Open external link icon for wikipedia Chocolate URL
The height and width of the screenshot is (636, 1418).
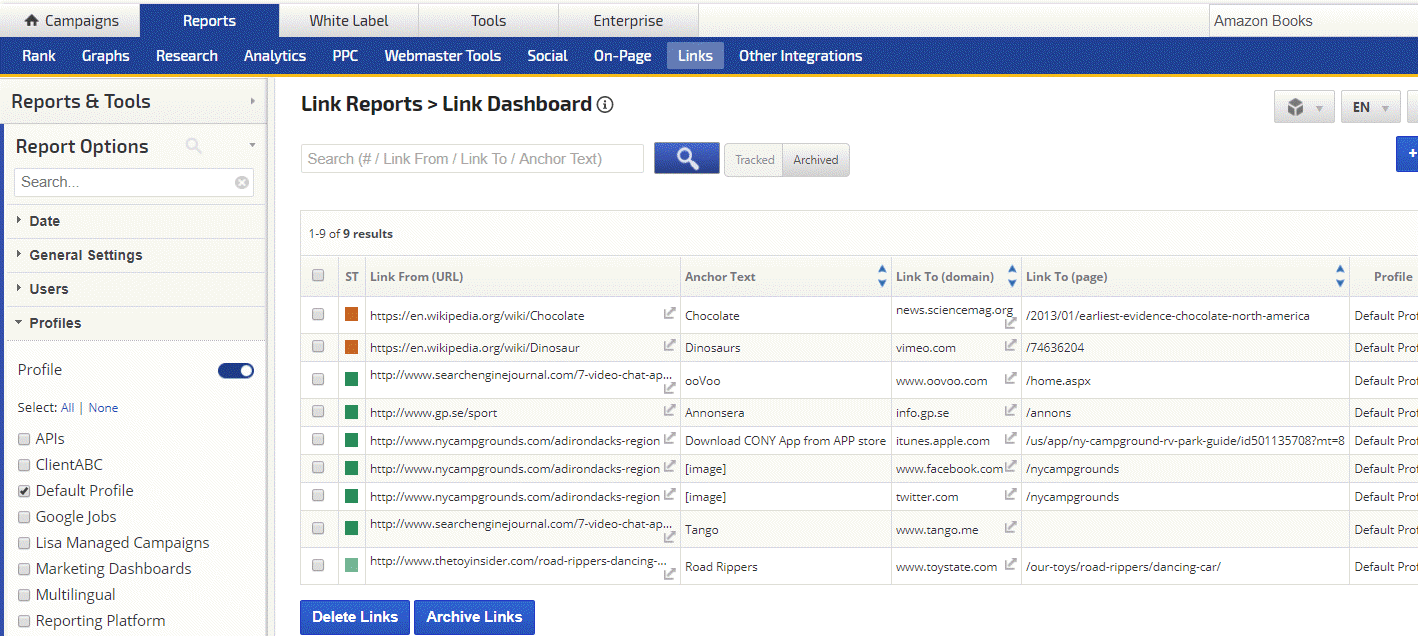coord(669,314)
